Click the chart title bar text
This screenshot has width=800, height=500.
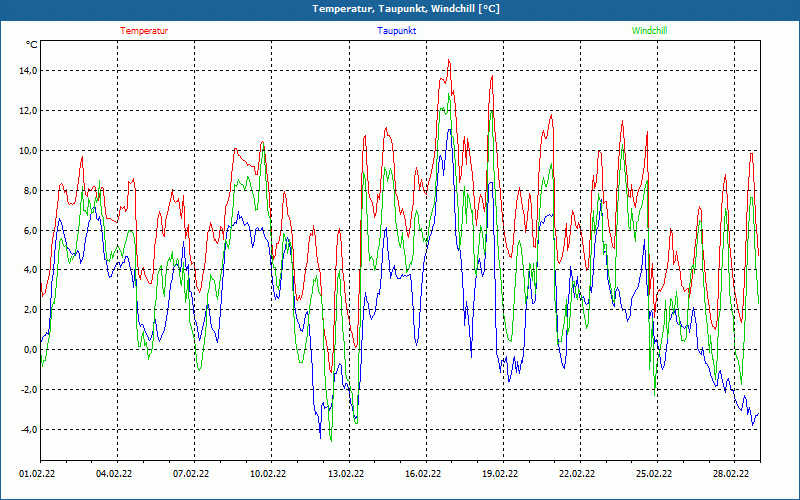[406, 9]
